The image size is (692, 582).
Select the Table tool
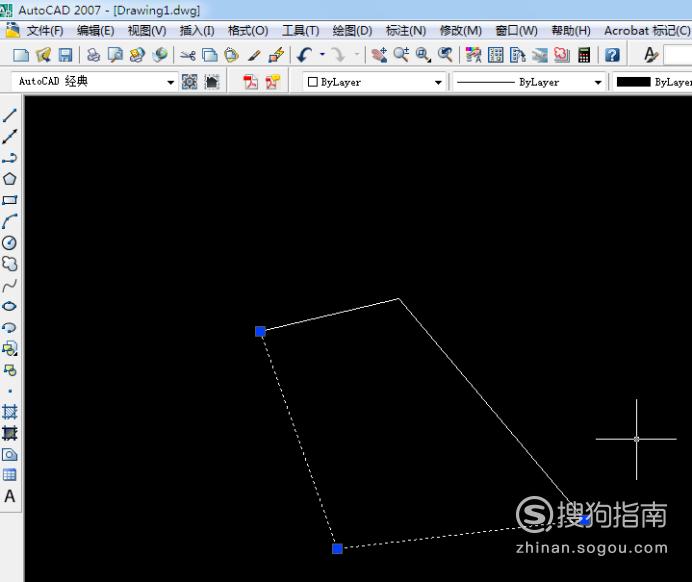(9, 475)
